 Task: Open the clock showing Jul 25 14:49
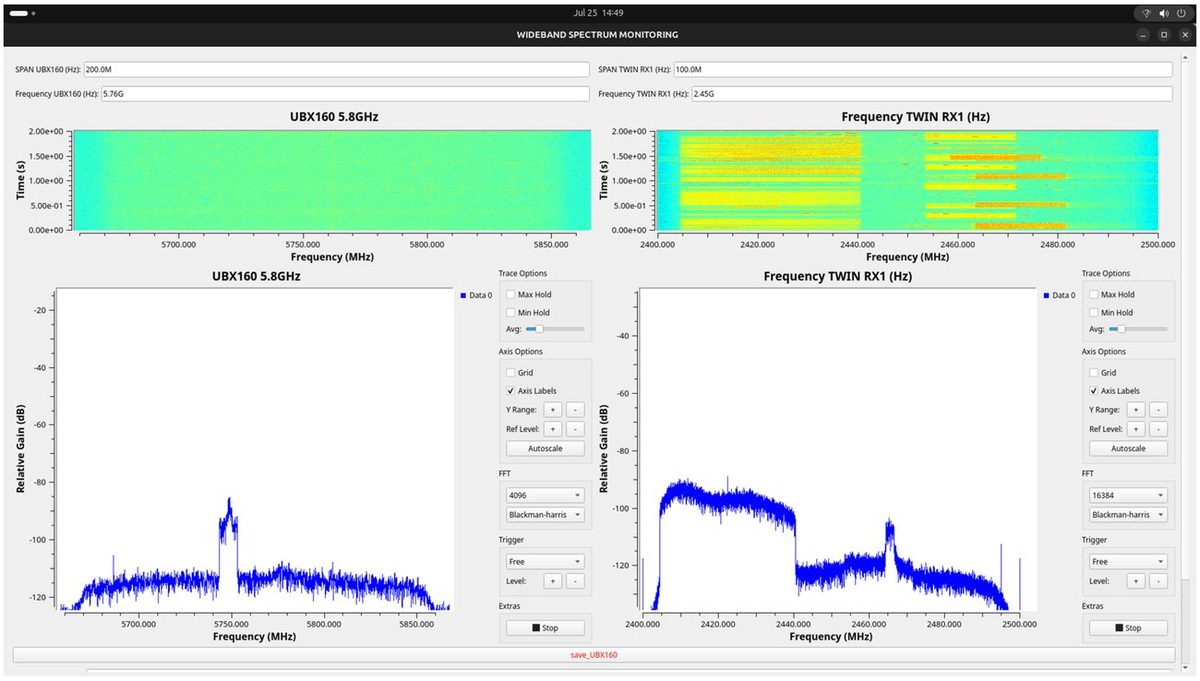click(x=599, y=13)
